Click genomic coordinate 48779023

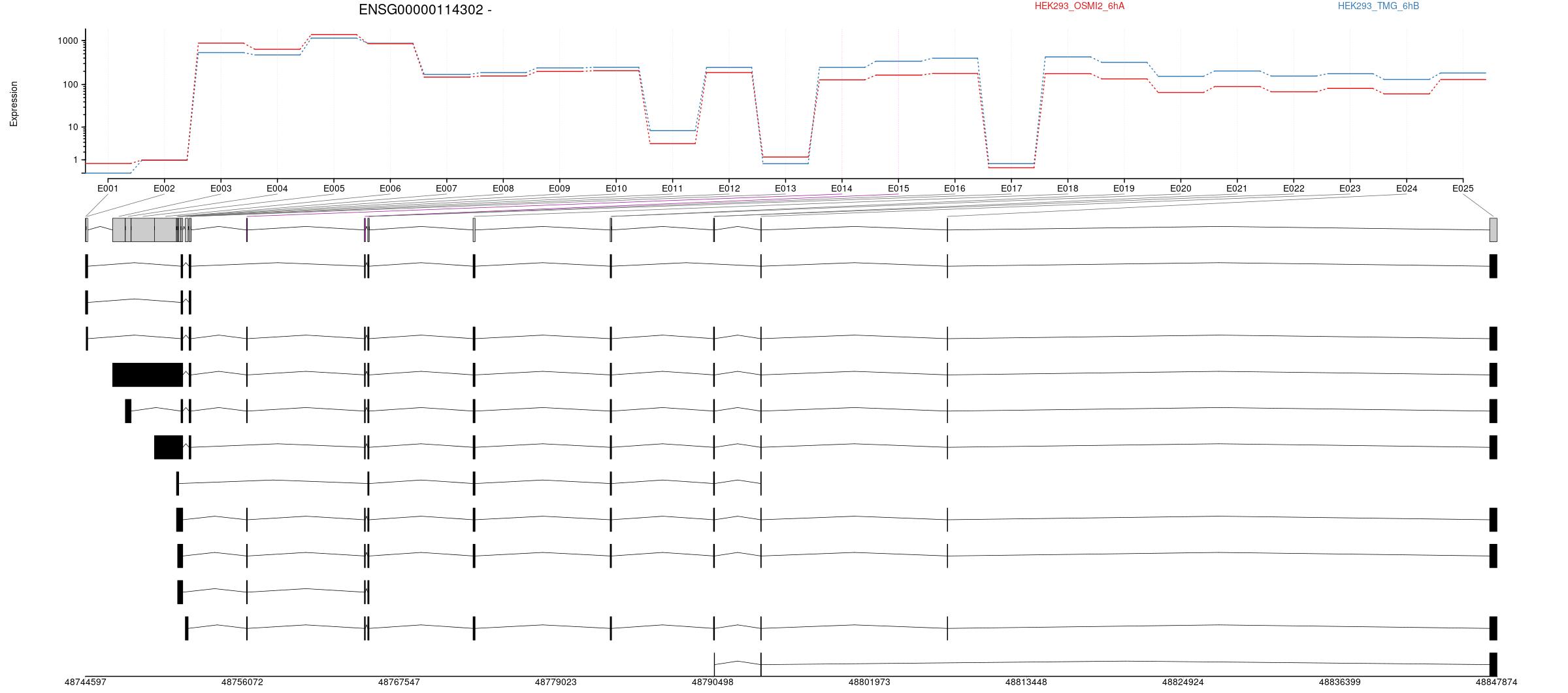pyautogui.click(x=556, y=683)
